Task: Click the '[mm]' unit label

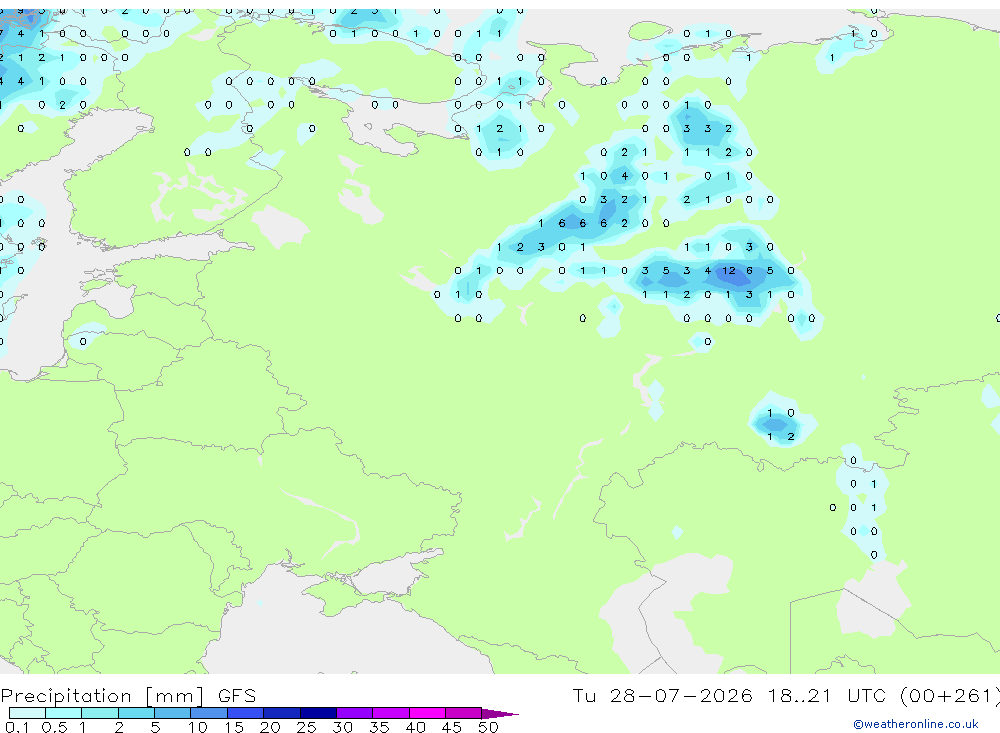Action: click(174, 696)
